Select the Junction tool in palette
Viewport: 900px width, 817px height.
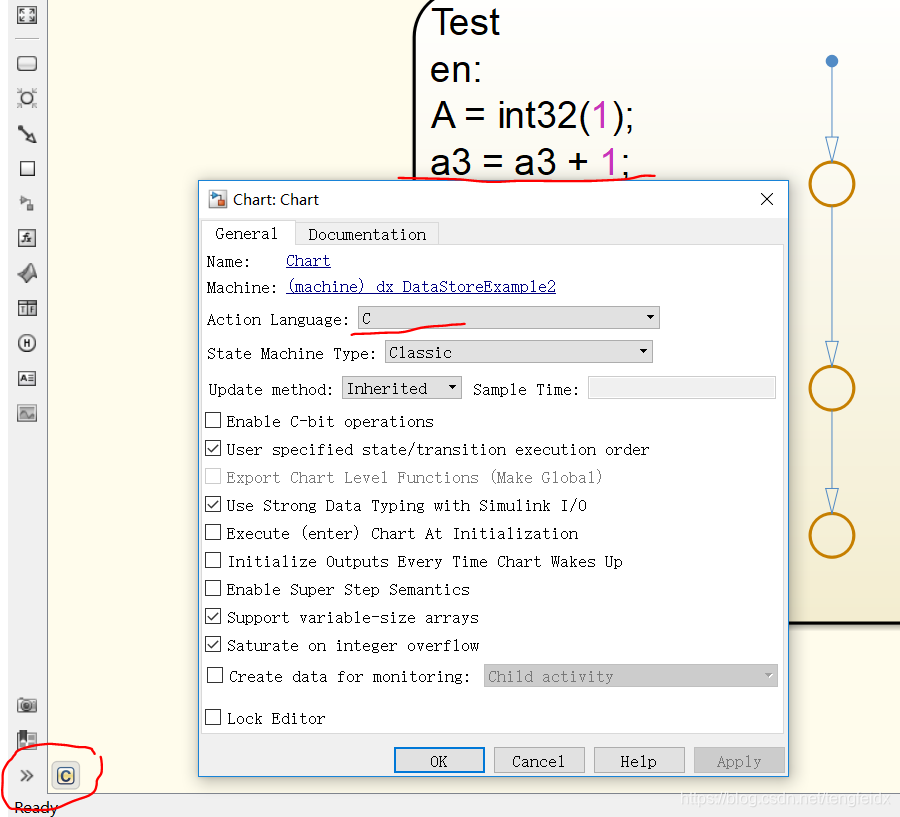click(x=27, y=98)
